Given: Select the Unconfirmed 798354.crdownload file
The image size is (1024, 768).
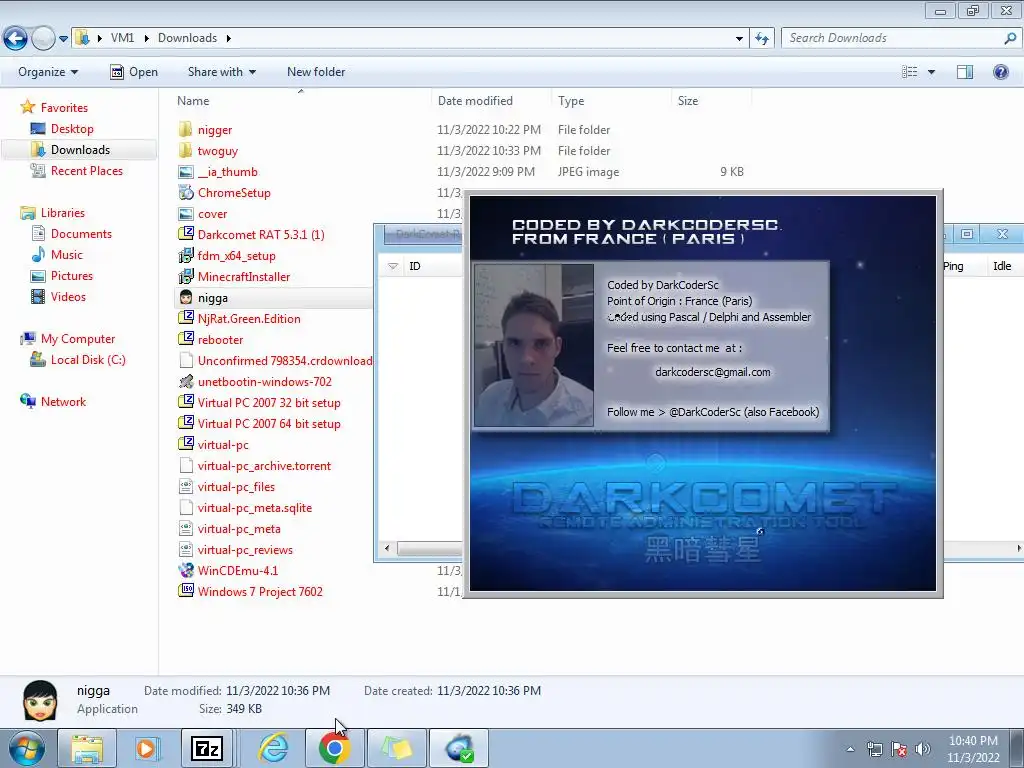Looking at the screenshot, I should pos(285,360).
